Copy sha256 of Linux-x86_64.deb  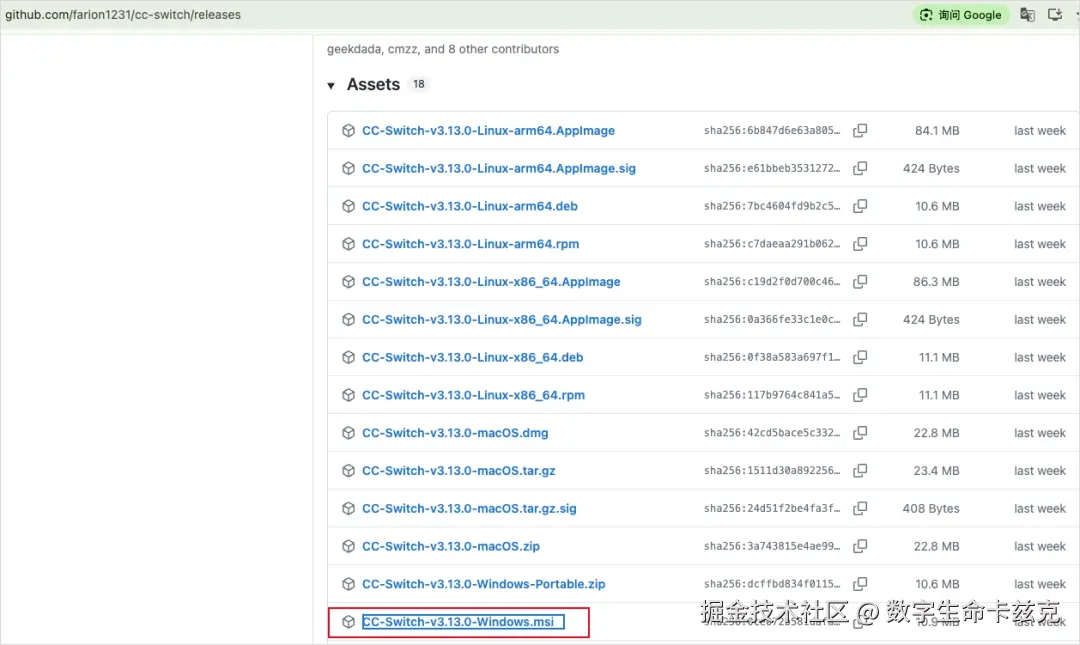860,358
